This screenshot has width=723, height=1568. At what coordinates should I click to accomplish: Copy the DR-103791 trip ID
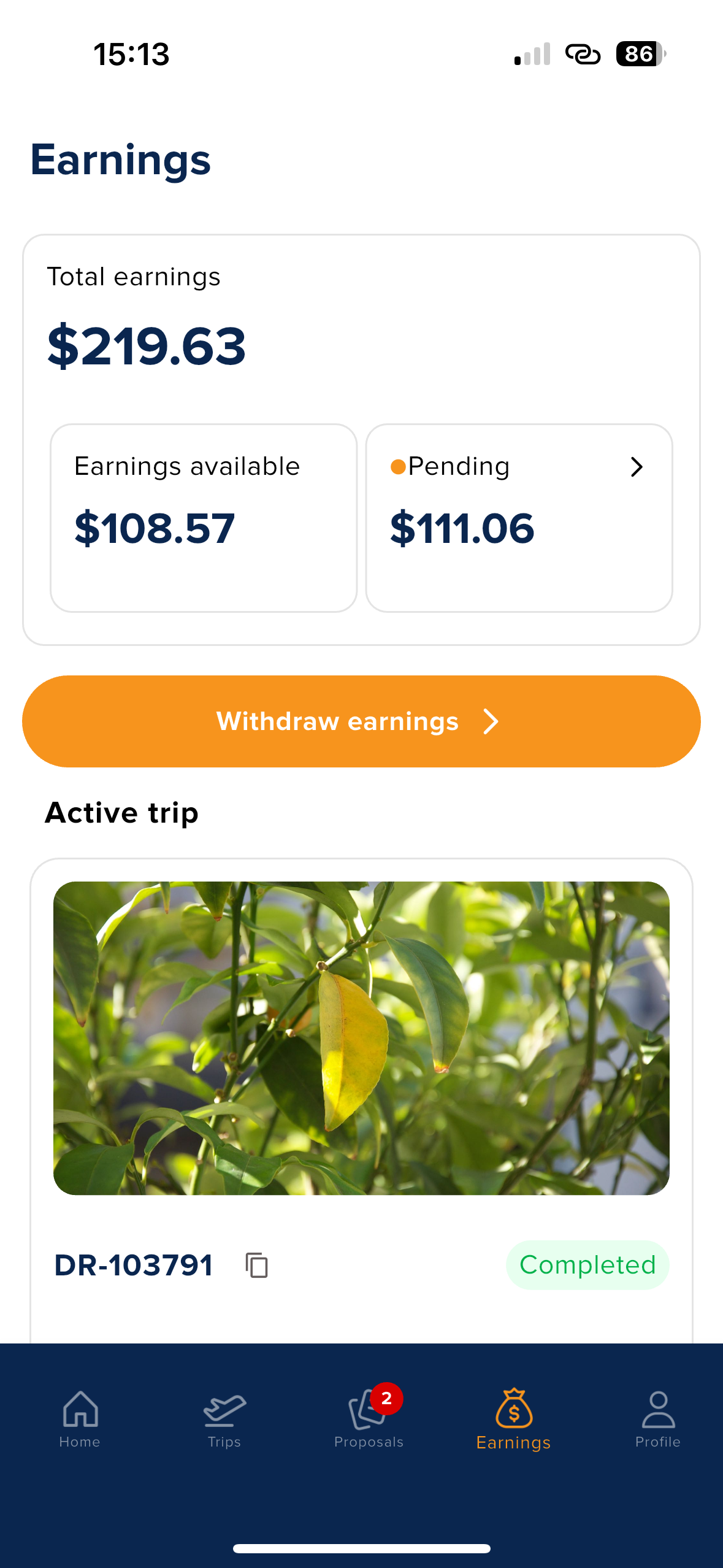pyautogui.click(x=257, y=1265)
